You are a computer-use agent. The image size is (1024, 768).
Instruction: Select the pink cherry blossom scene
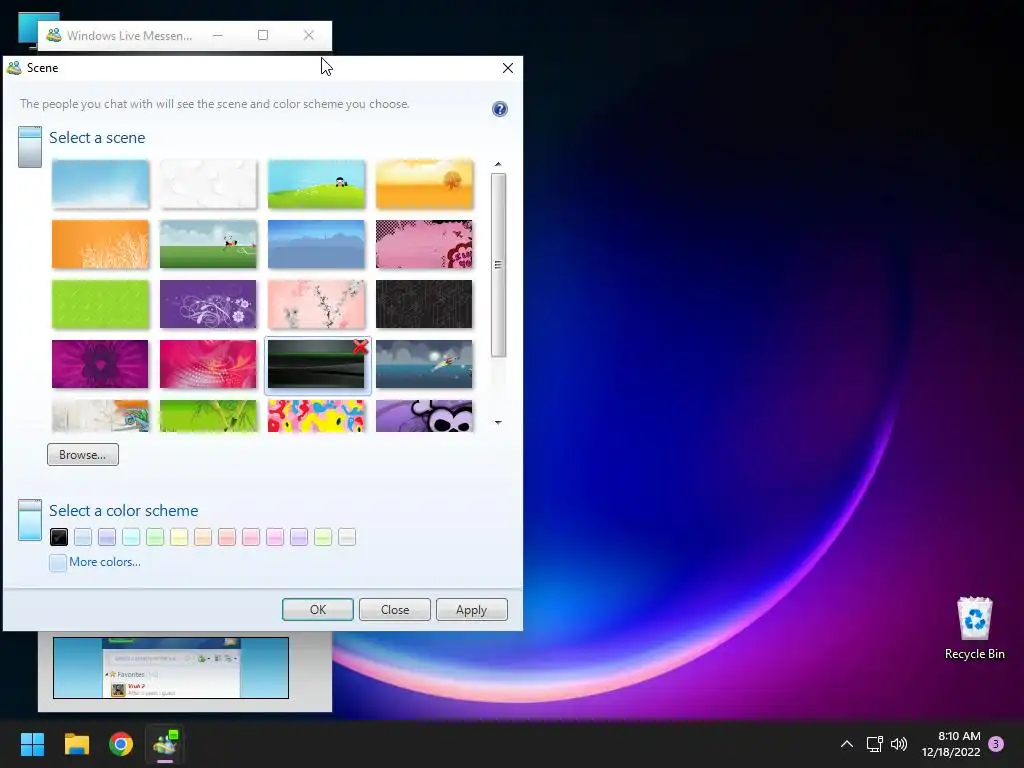[316, 304]
